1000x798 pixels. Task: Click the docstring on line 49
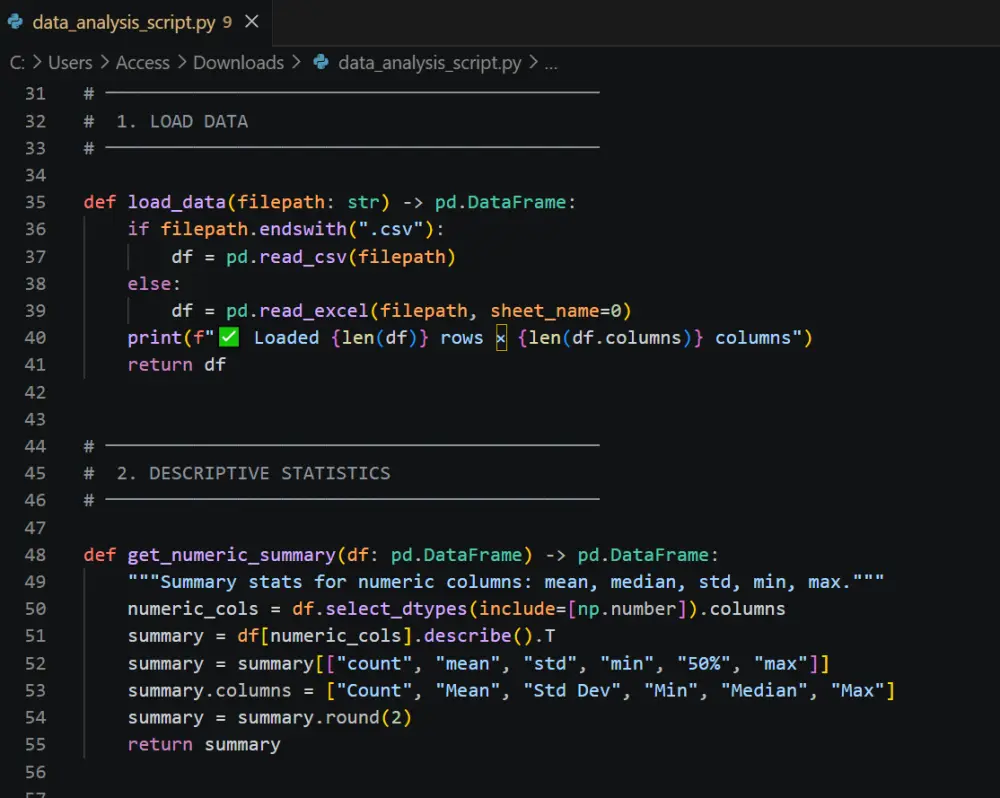click(506, 582)
